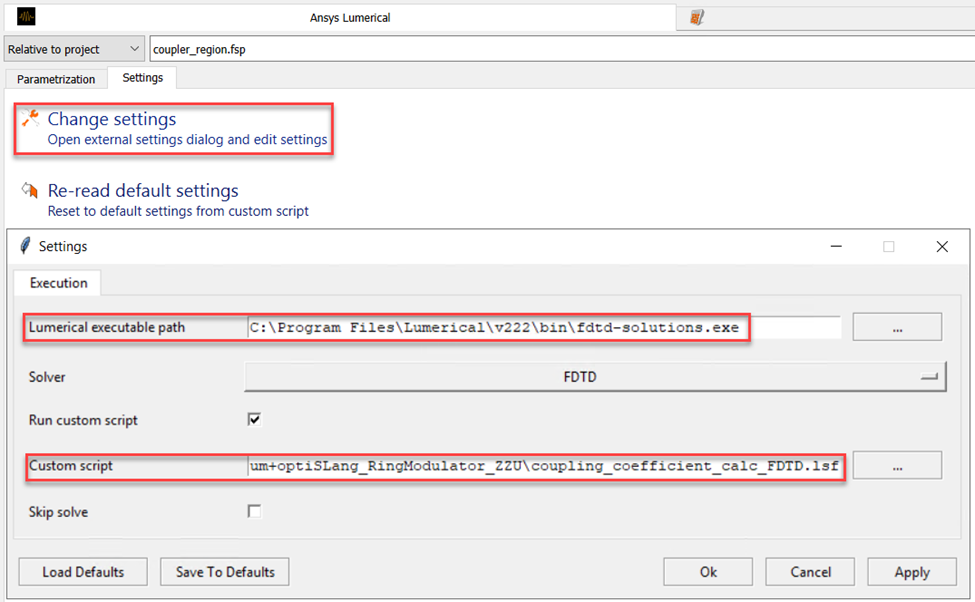The height and width of the screenshot is (602, 975).
Task: Click the Apply button
Action: (x=912, y=572)
